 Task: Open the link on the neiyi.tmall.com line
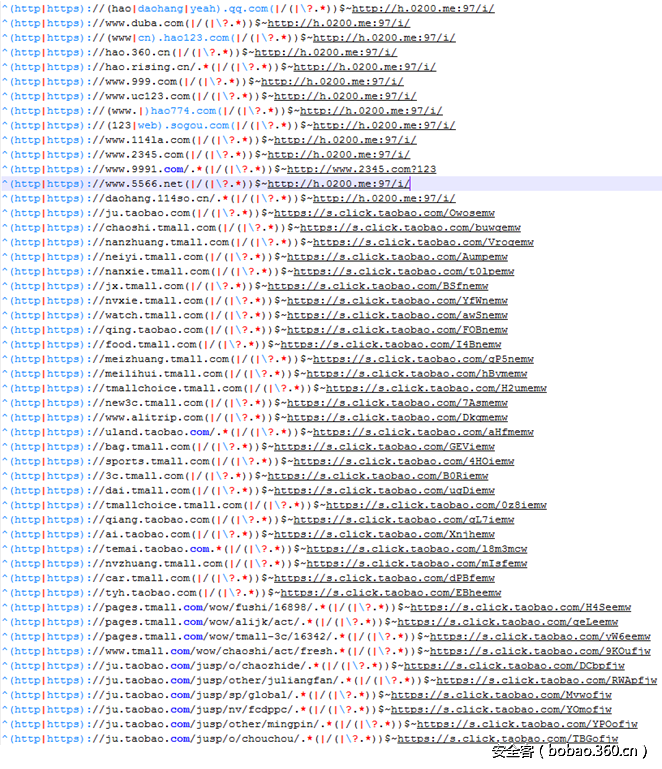click(397, 257)
